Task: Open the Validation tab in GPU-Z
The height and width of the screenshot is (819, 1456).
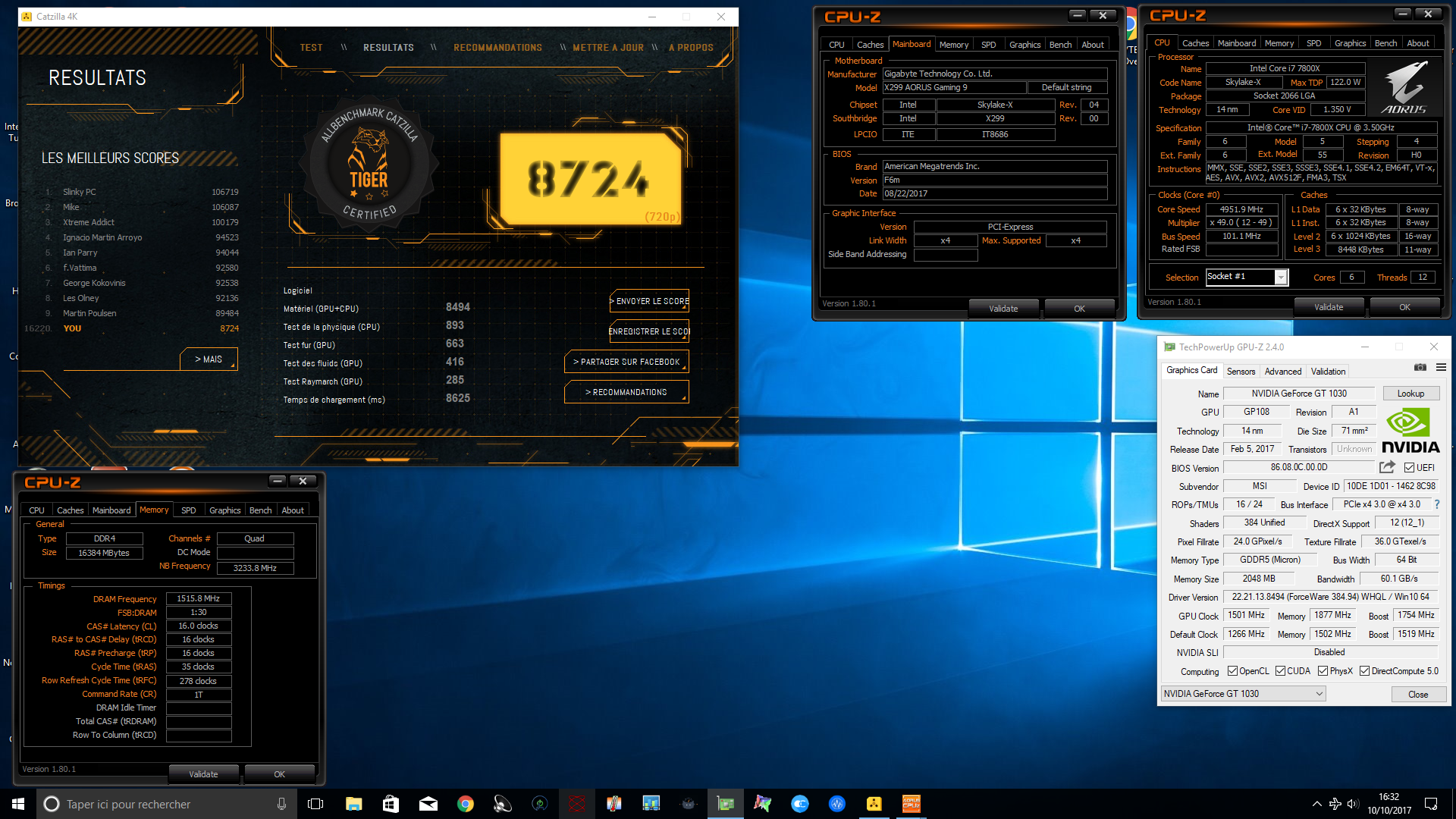Action: [1328, 372]
